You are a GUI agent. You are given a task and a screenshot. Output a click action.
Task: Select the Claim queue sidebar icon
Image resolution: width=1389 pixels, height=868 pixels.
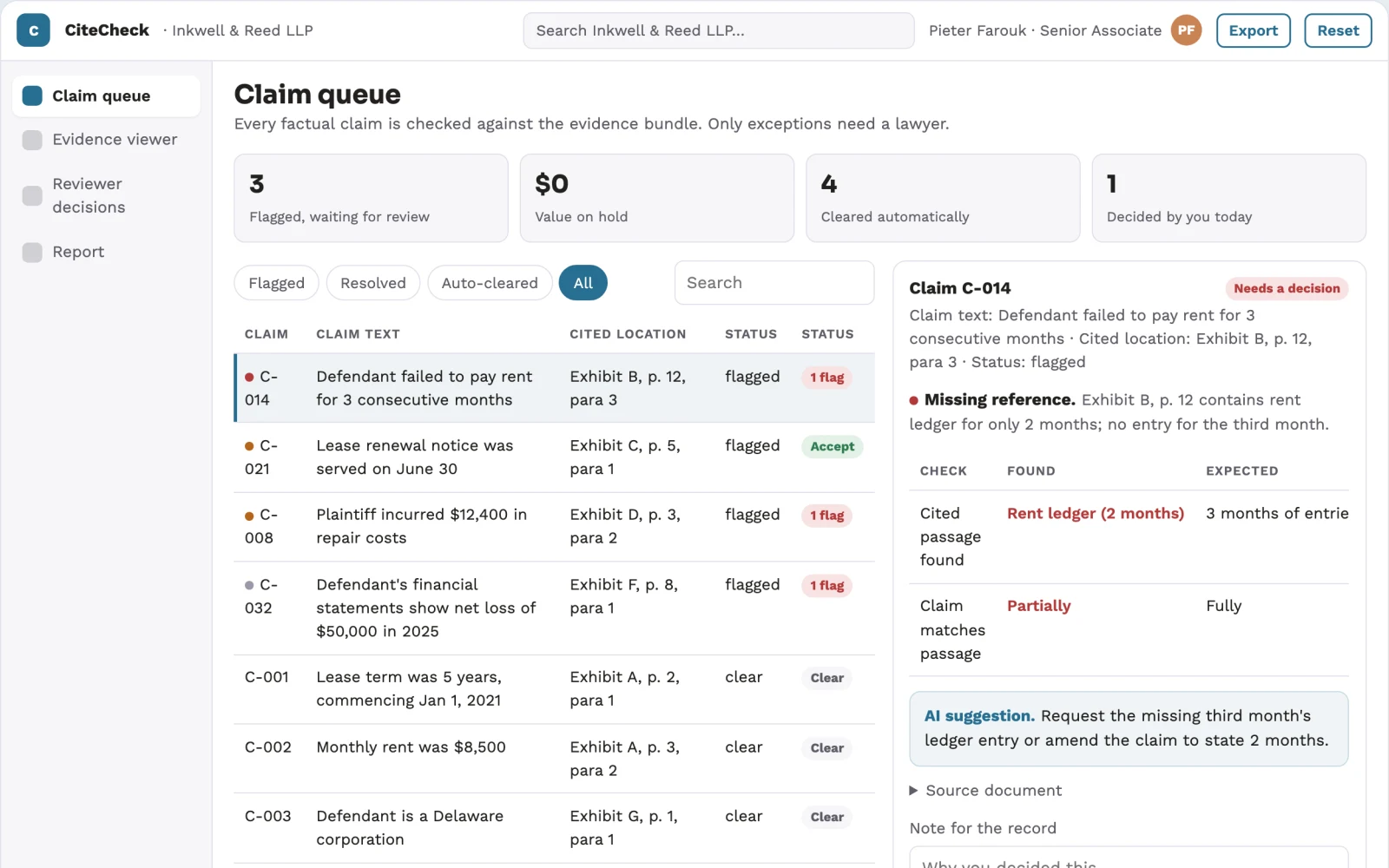[x=32, y=95]
